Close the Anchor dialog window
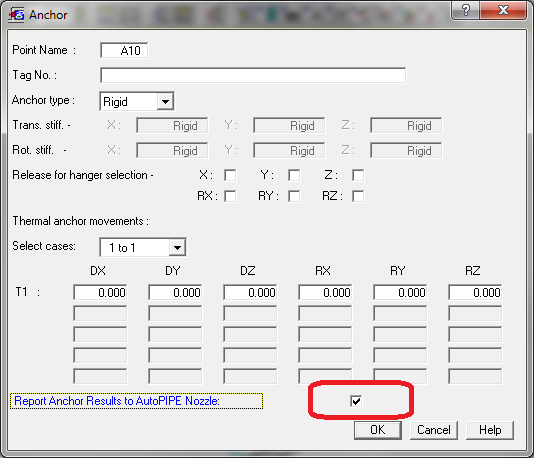This screenshot has width=534, height=458. point(503,10)
